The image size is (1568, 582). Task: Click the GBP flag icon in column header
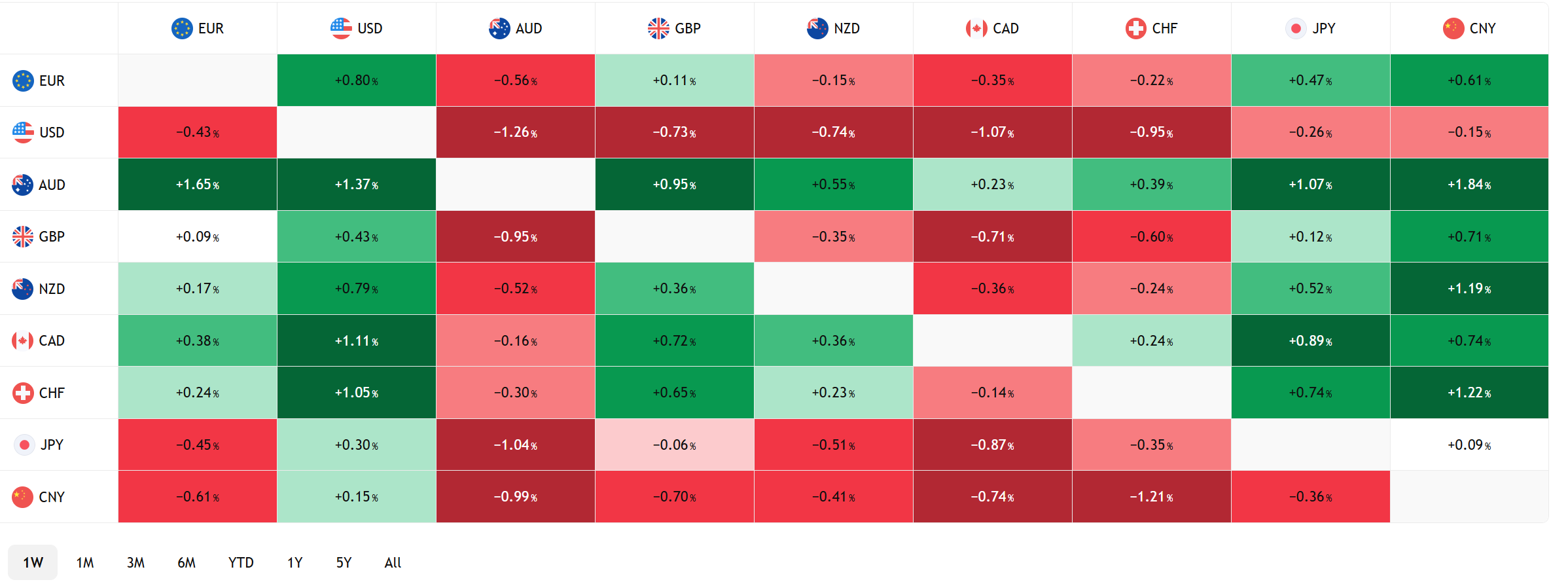pyautogui.click(x=658, y=28)
